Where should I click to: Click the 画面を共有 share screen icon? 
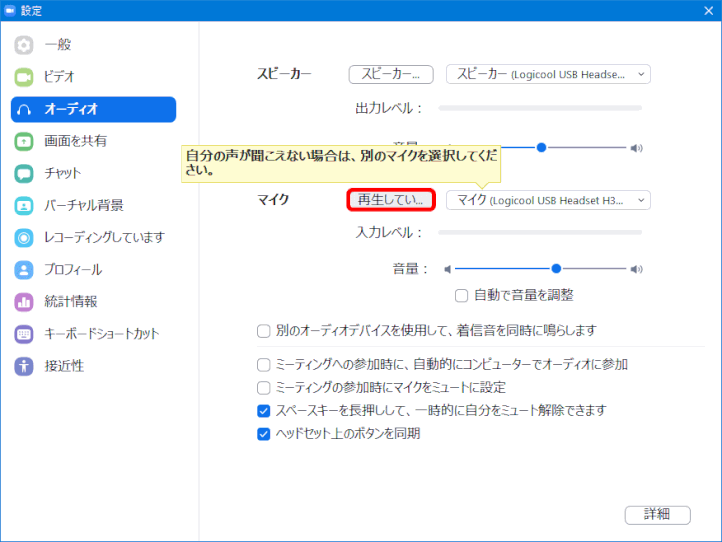pos(23,141)
